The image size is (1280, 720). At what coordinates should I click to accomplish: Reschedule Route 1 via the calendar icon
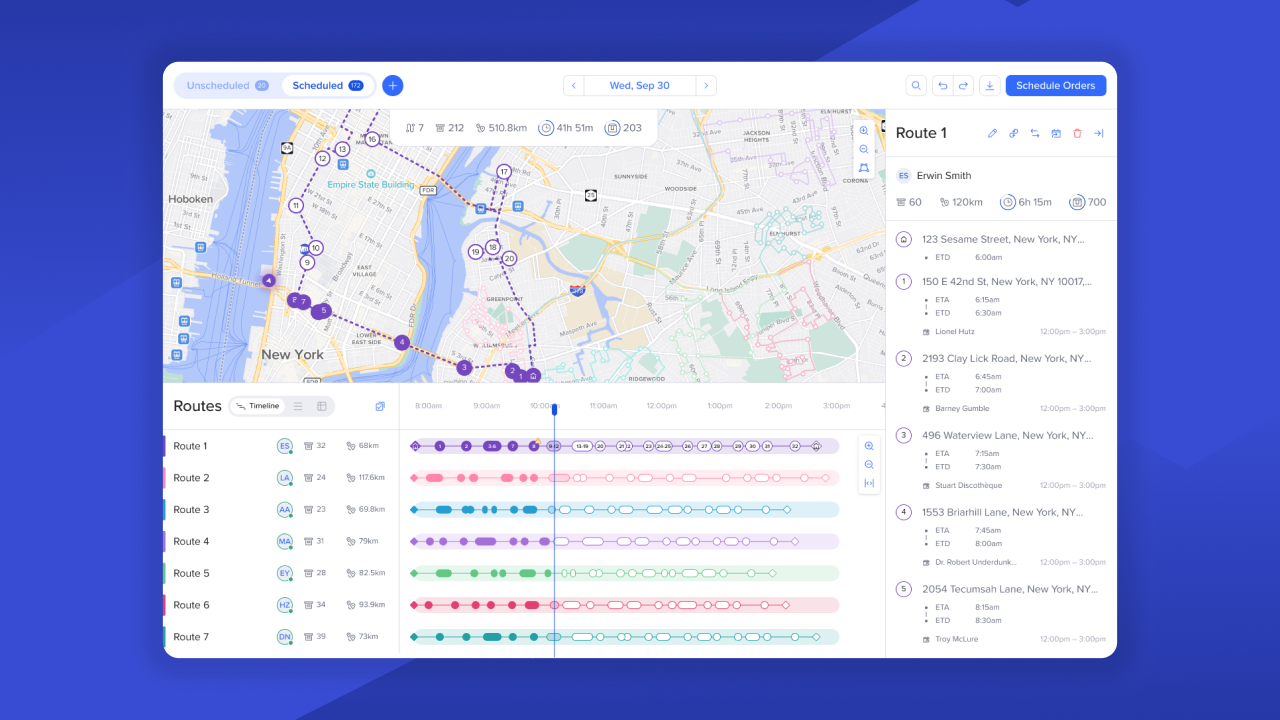(1056, 133)
